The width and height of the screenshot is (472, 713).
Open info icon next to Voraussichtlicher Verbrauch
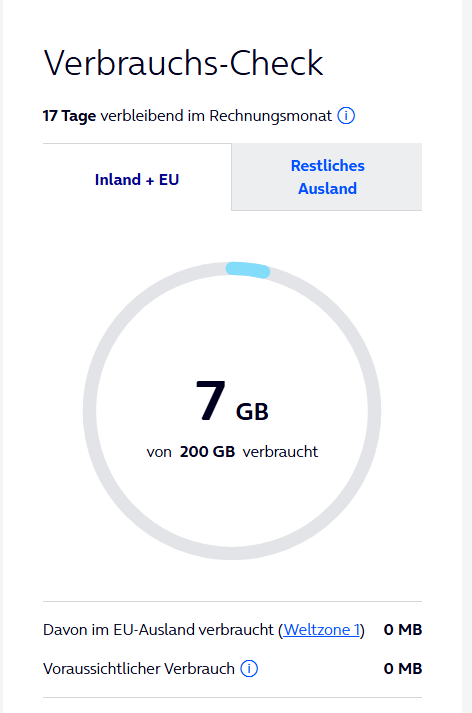point(249,668)
